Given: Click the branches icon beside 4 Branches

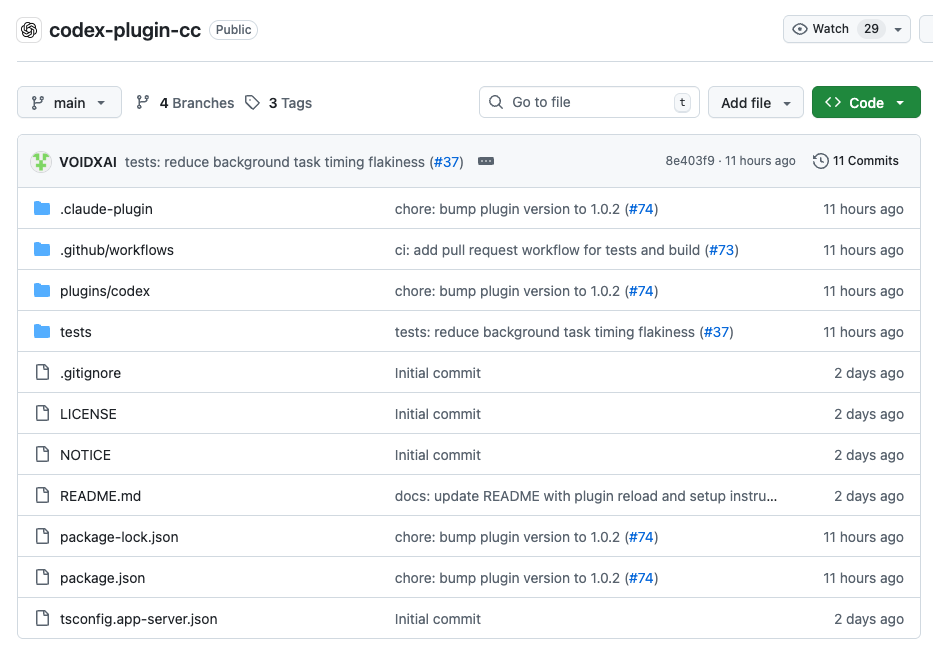Looking at the screenshot, I should coord(143,103).
